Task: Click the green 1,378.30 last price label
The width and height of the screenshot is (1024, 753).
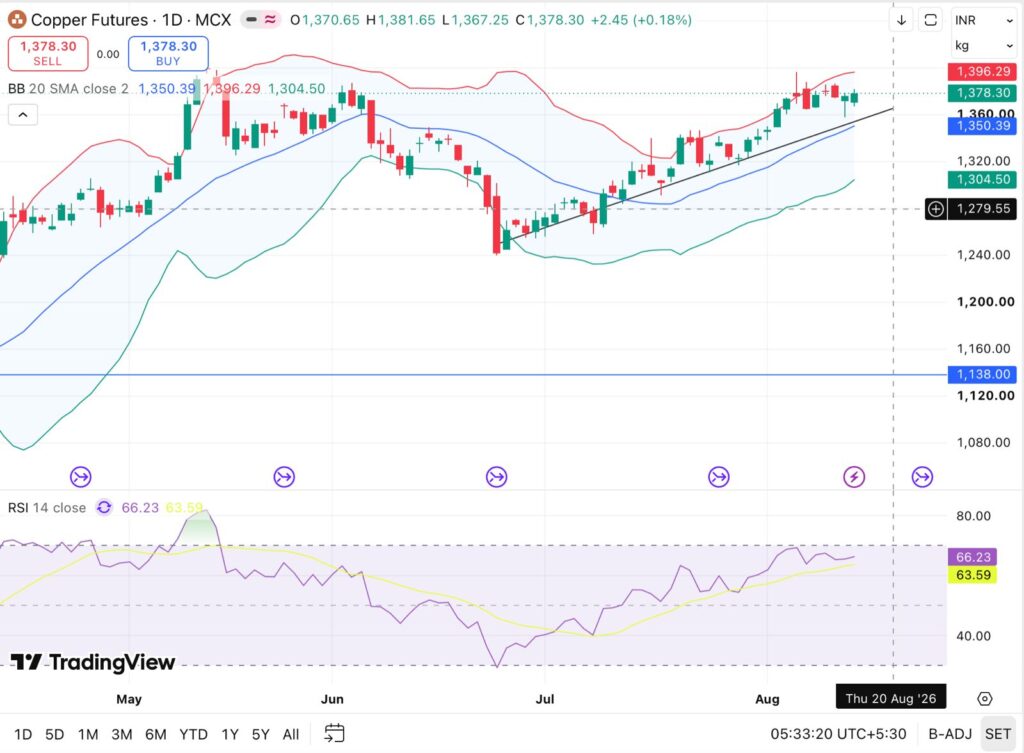Action: (x=983, y=93)
